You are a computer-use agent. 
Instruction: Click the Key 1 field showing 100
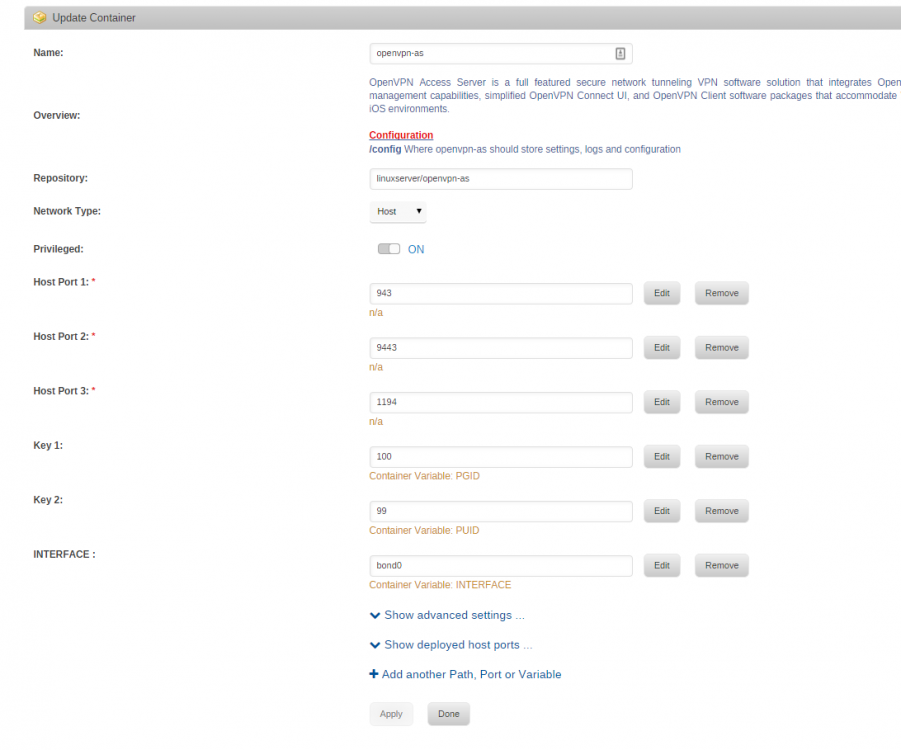(500, 457)
